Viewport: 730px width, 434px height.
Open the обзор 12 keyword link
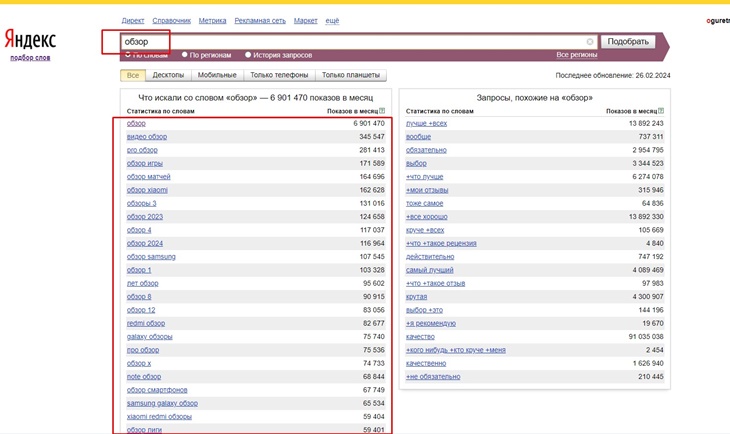[x=141, y=310]
